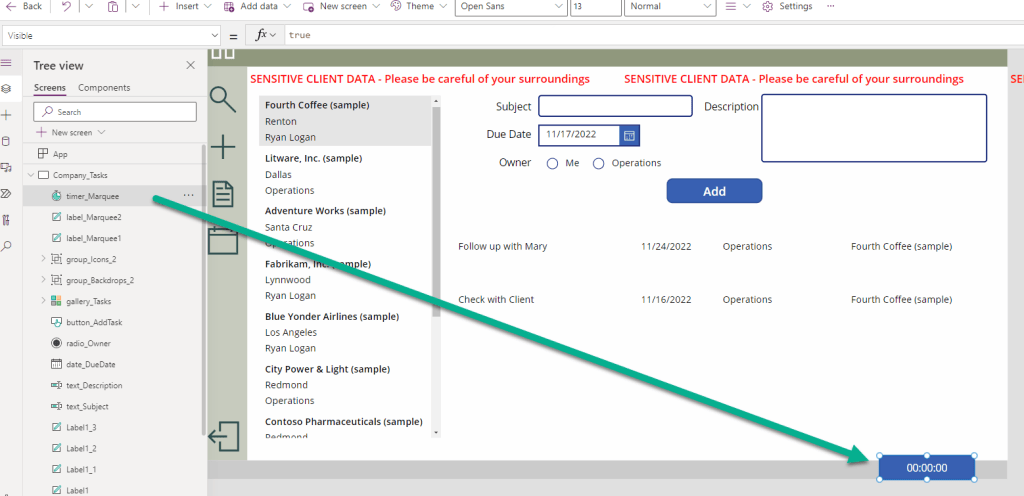Select Label1_3 in the tree
Viewport: 1024px width, 496px height.
tap(82, 427)
